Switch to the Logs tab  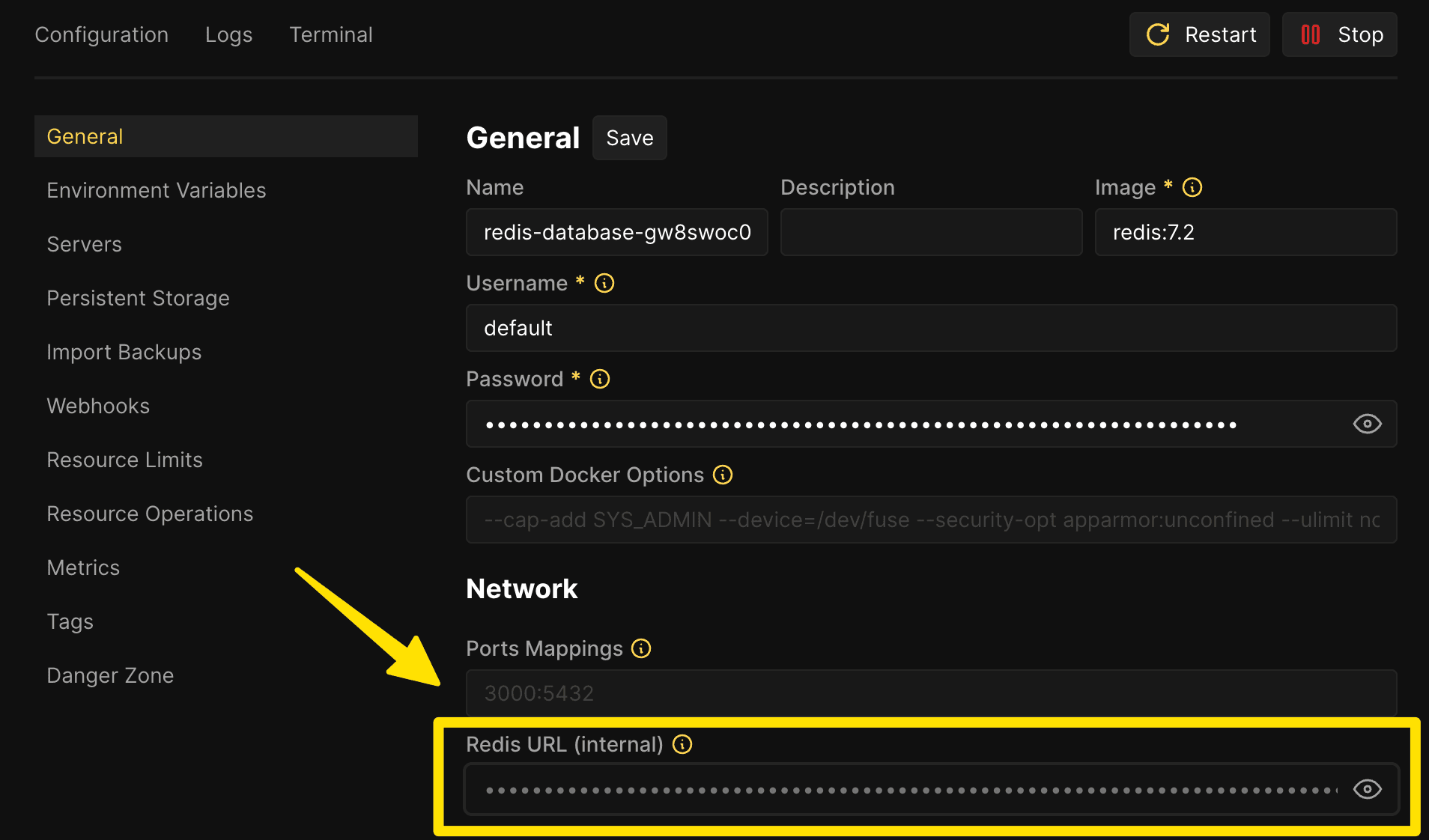tap(229, 34)
